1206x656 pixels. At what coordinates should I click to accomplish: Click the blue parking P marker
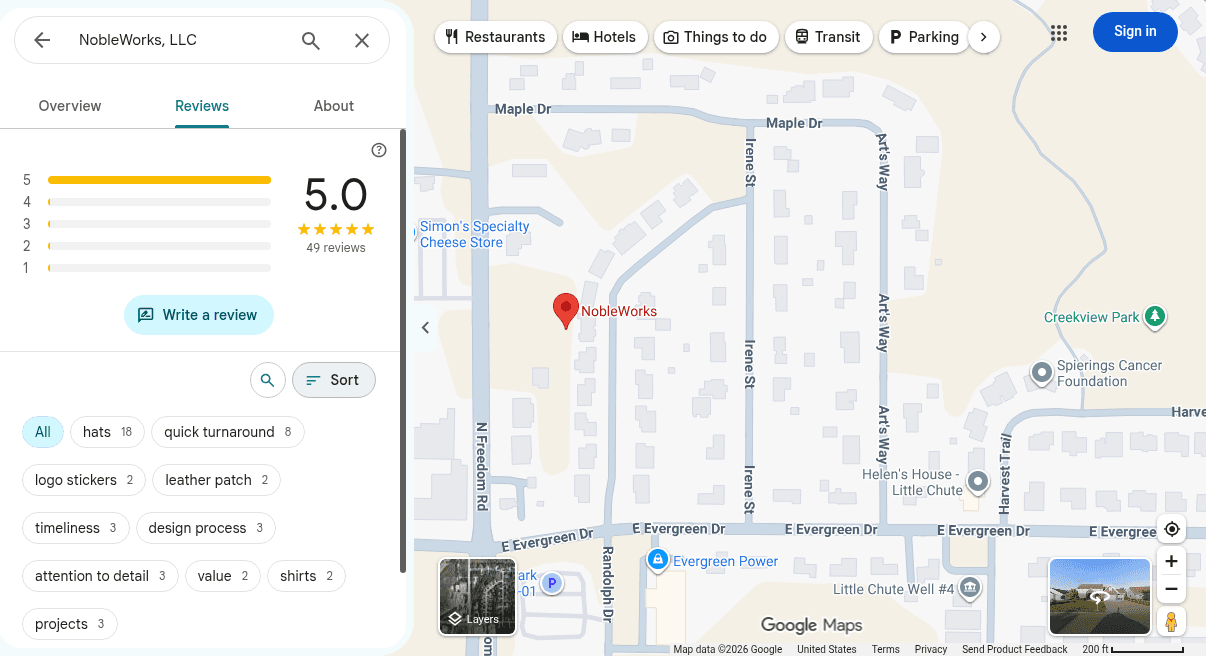point(551,583)
